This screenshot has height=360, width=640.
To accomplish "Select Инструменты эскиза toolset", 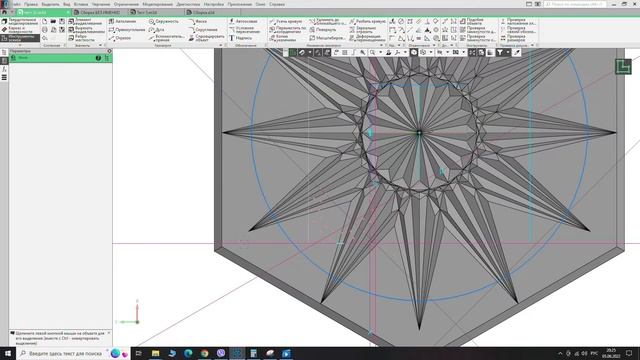I will [x=20, y=38].
